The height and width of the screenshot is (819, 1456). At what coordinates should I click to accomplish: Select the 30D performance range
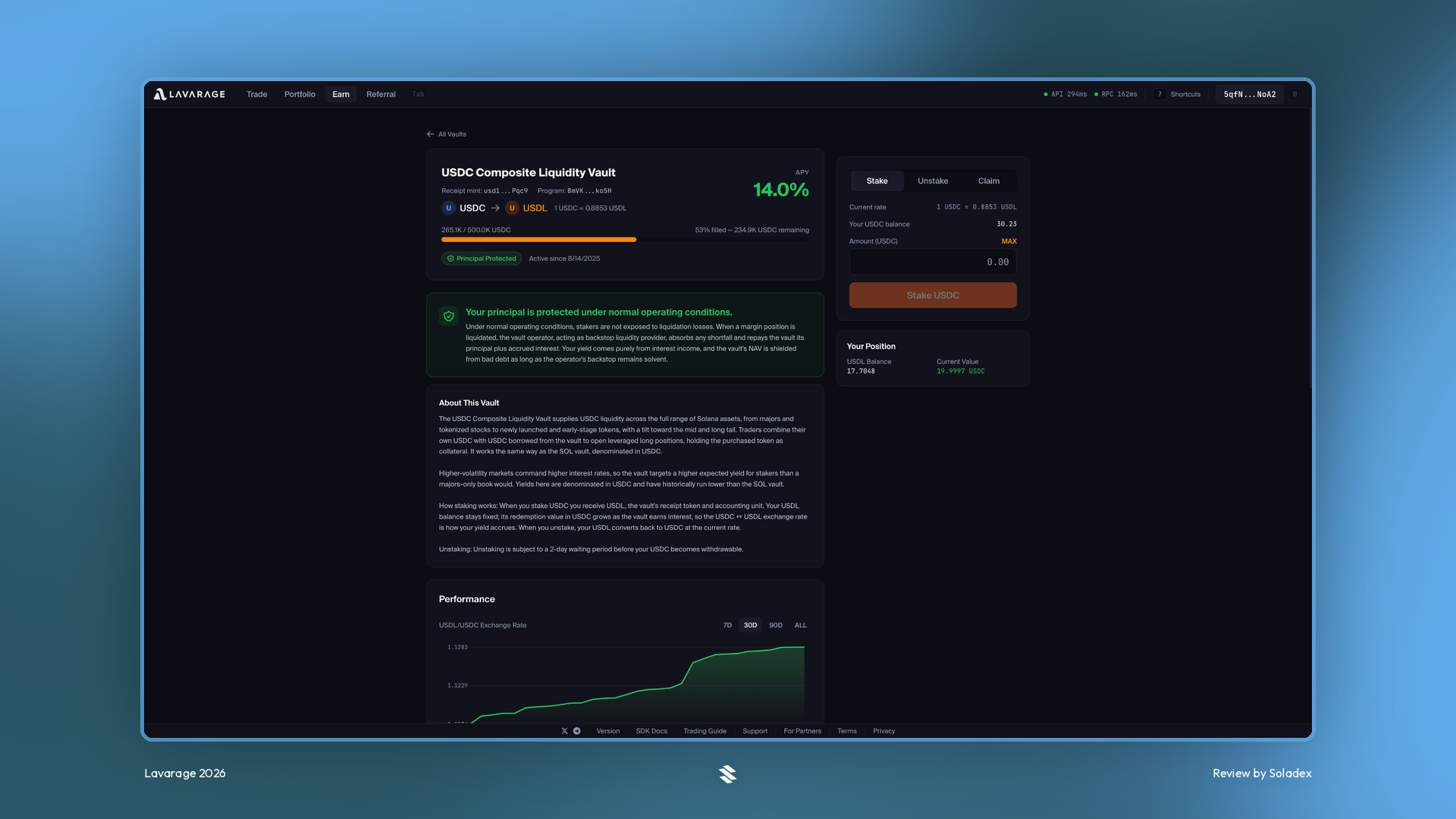point(750,626)
